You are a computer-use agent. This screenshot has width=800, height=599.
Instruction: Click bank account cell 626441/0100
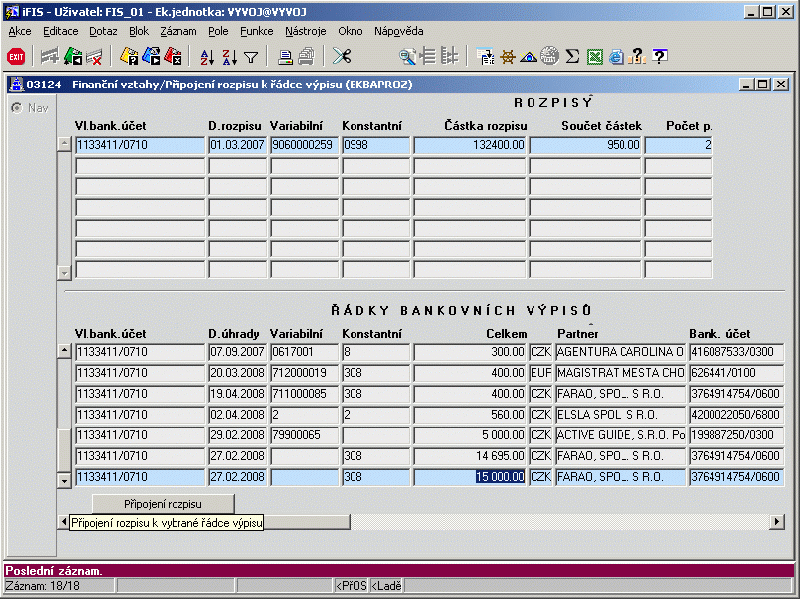(x=736, y=373)
